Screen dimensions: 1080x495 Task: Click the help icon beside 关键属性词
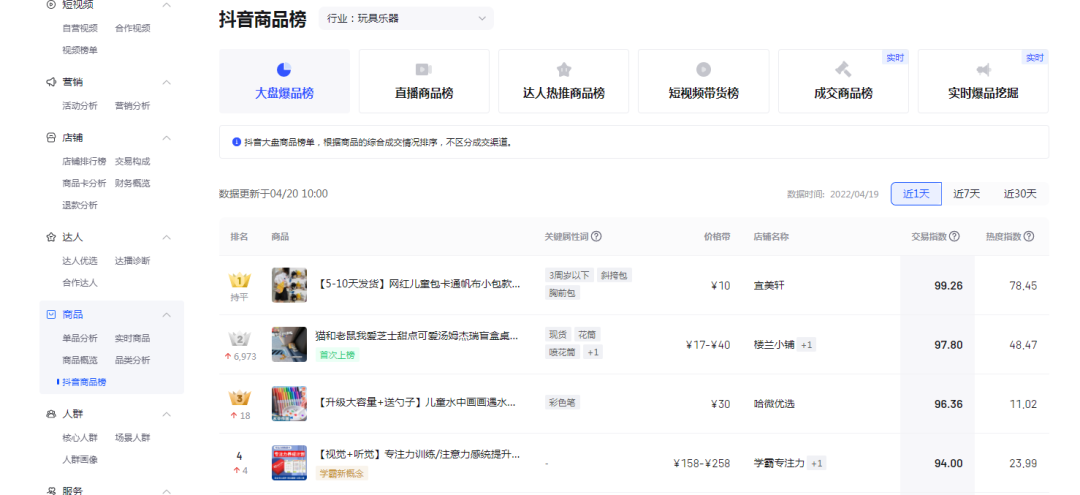[596, 236]
